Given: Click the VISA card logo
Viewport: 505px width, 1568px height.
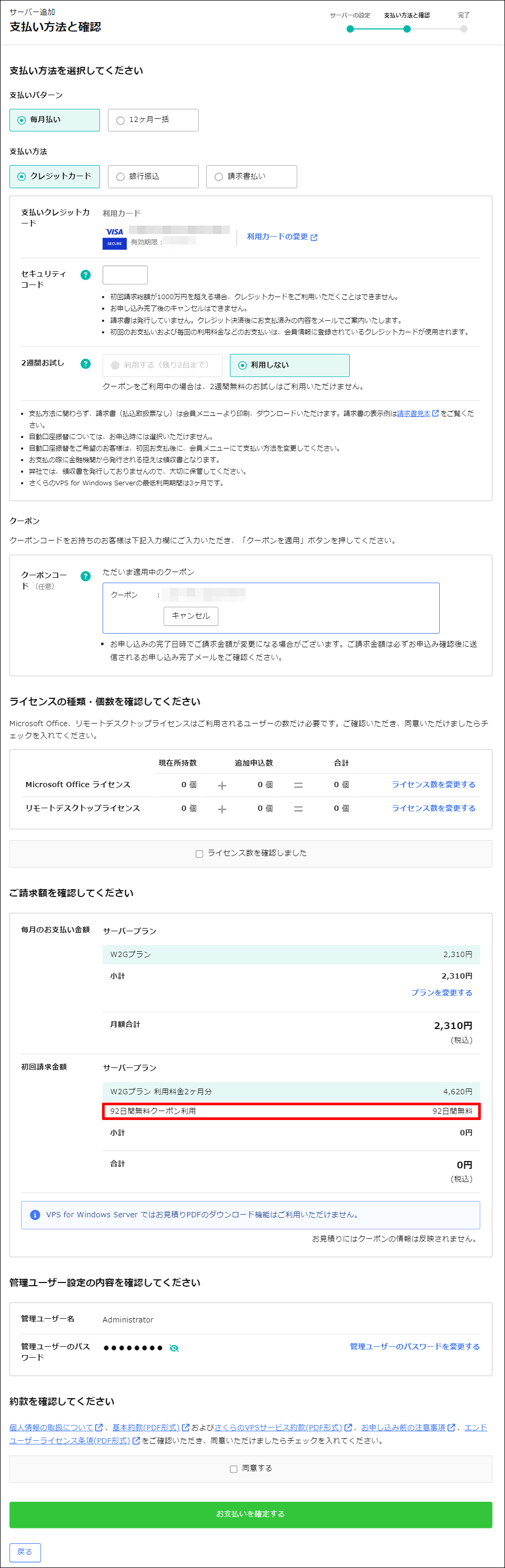Looking at the screenshot, I should [x=114, y=232].
